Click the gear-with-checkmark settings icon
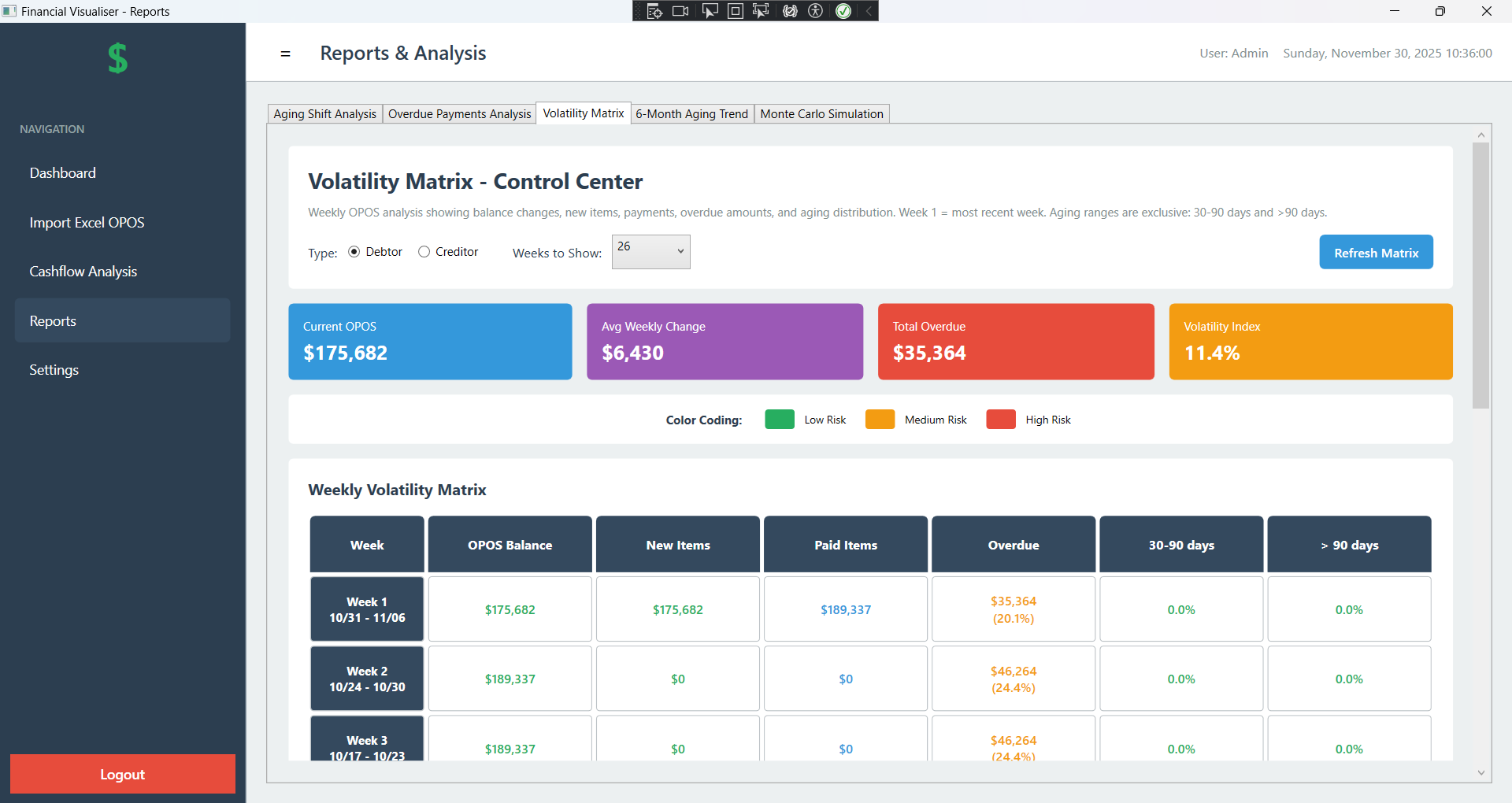This screenshot has height=803, width=1512. point(790,10)
